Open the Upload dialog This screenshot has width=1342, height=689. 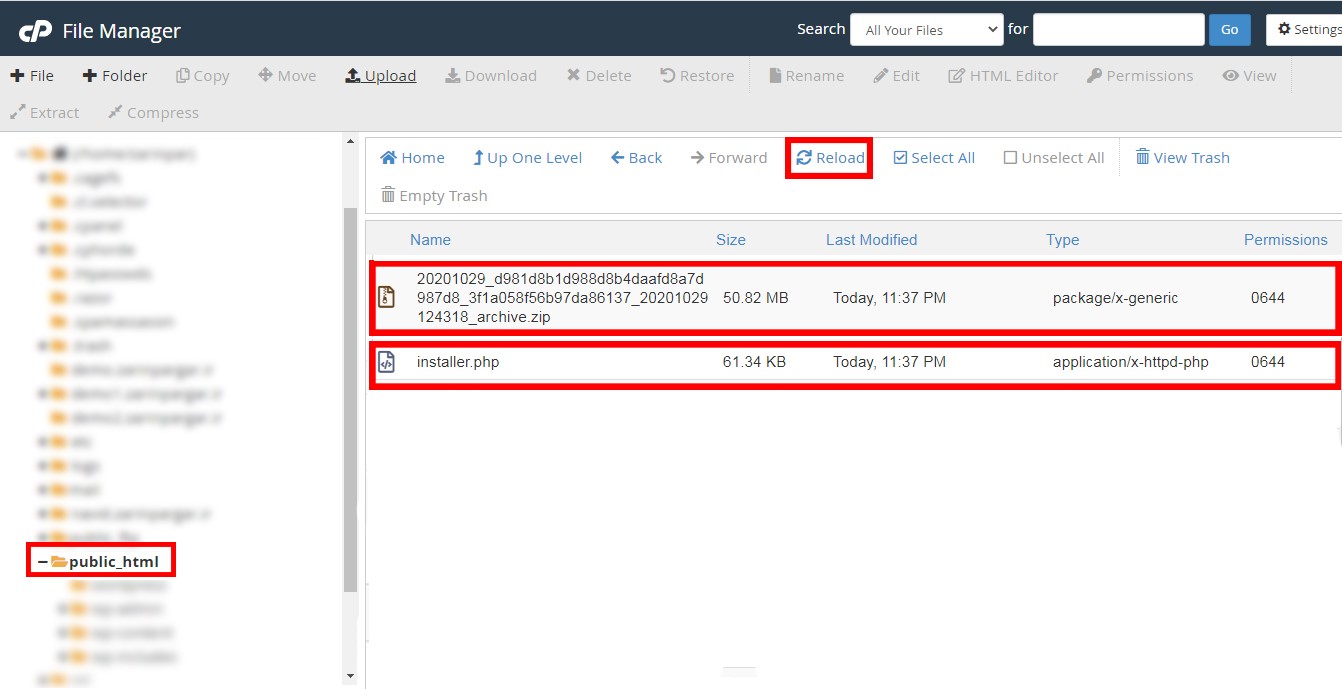click(380, 76)
